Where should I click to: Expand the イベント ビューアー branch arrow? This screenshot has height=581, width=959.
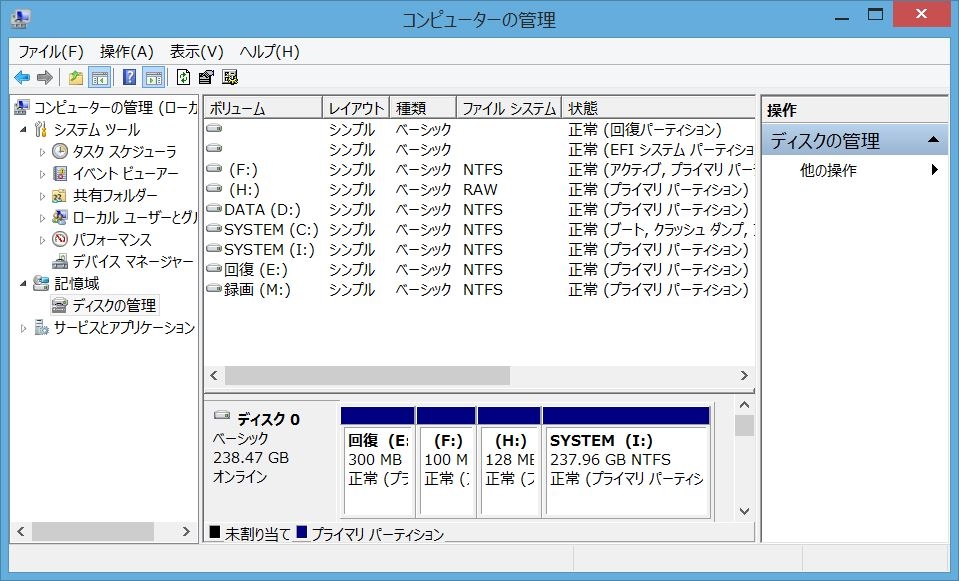coord(42,174)
